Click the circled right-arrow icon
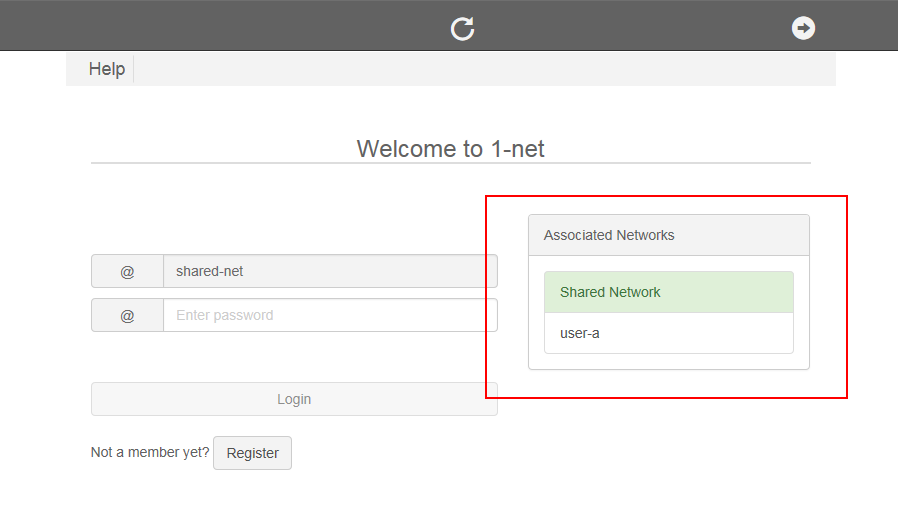The image size is (898, 511). click(x=803, y=28)
